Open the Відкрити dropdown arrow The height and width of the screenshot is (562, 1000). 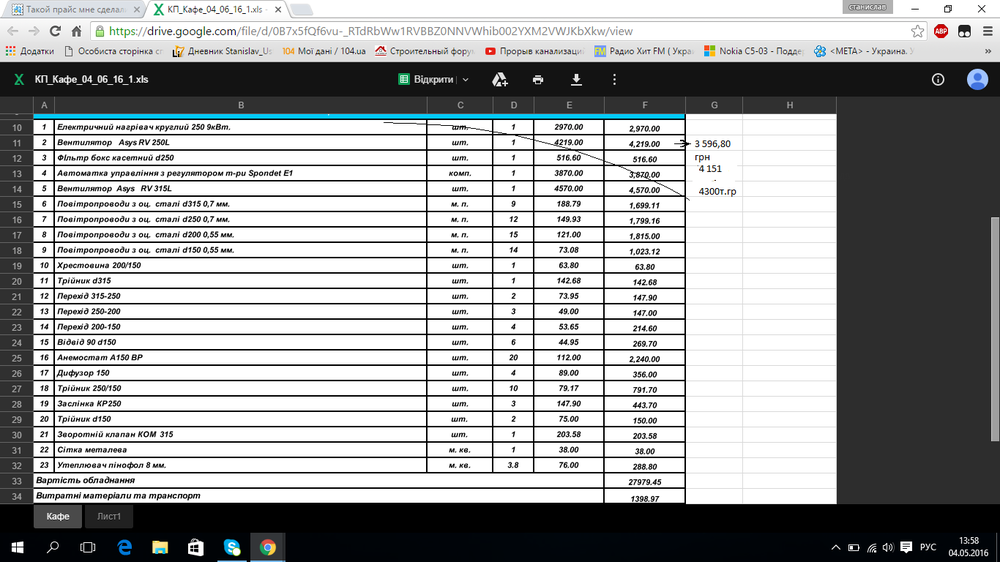click(466, 79)
